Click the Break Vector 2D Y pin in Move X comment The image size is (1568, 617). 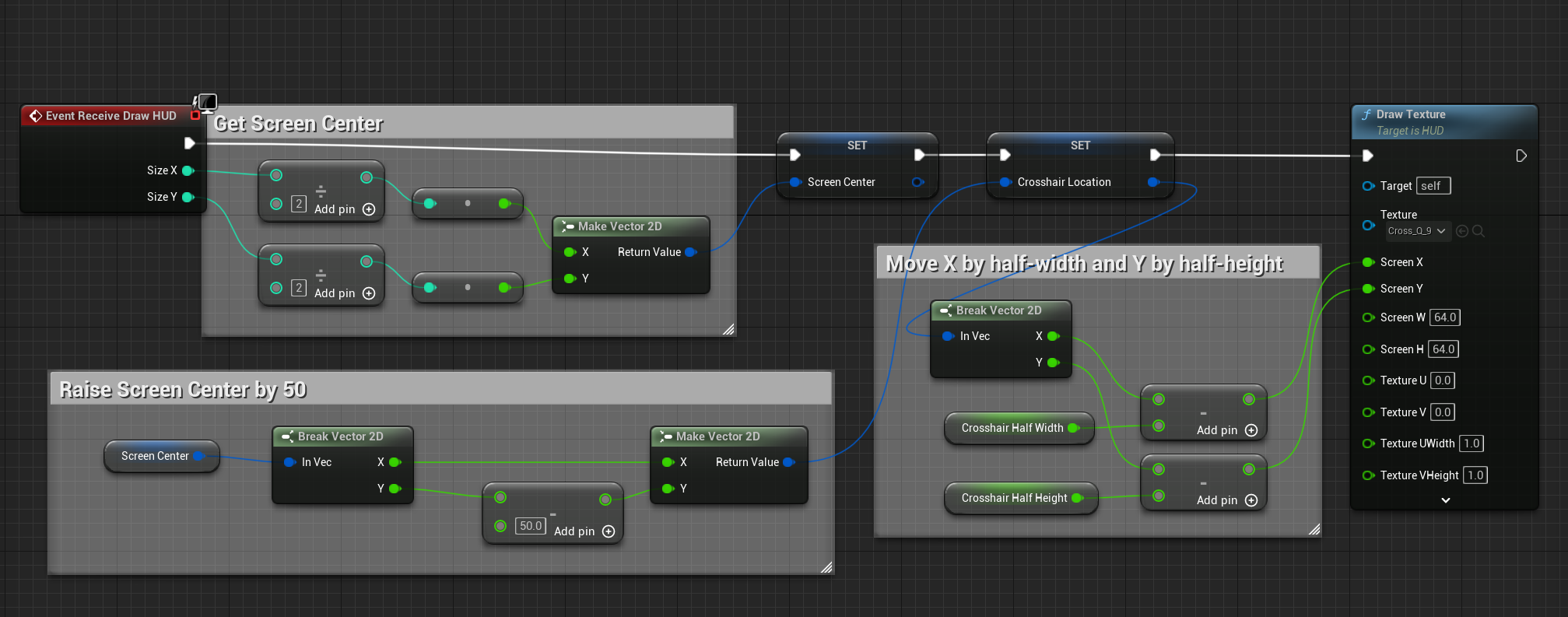[1054, 363]
